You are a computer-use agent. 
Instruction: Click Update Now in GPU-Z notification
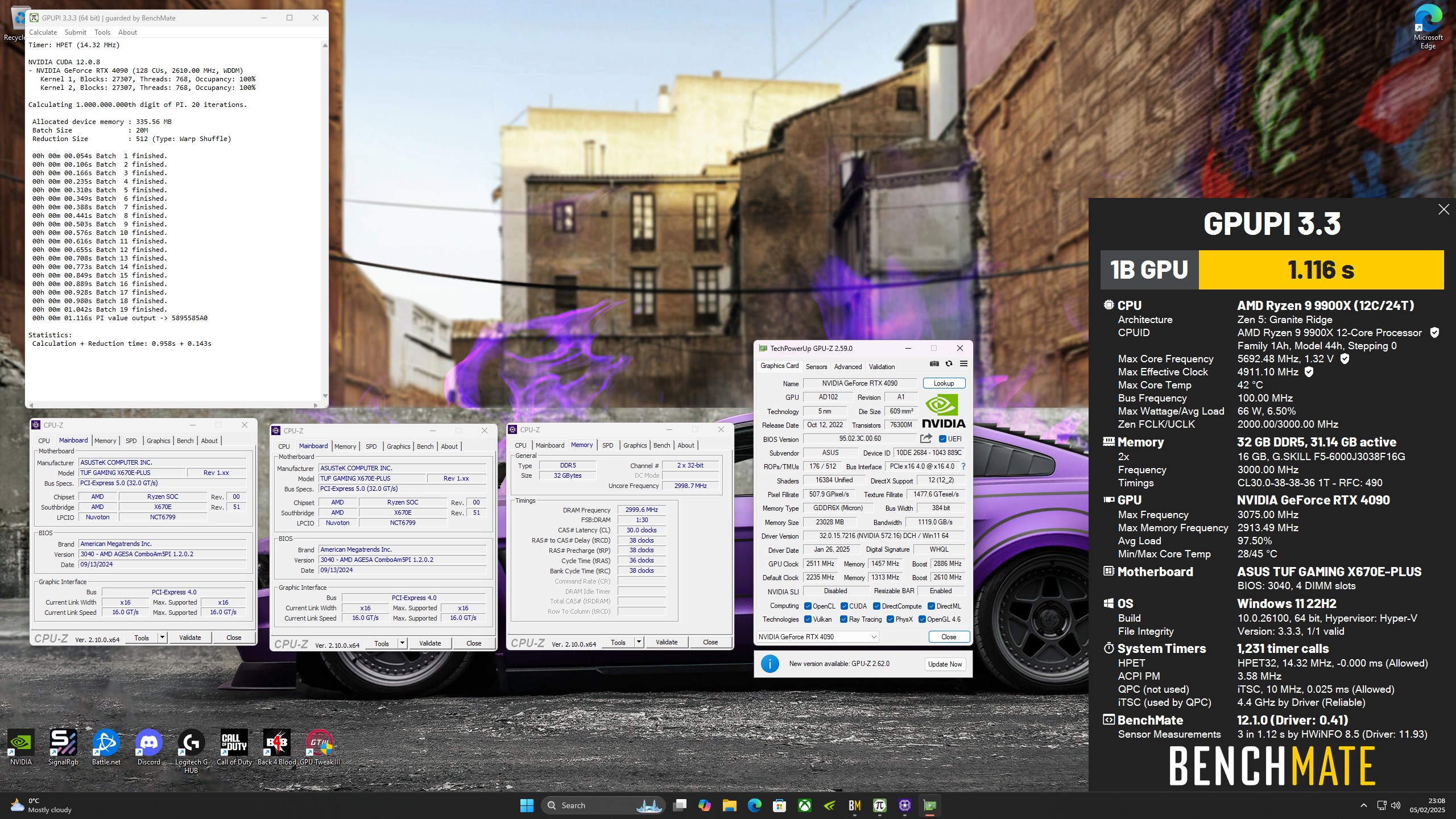(x=945, y=664)
